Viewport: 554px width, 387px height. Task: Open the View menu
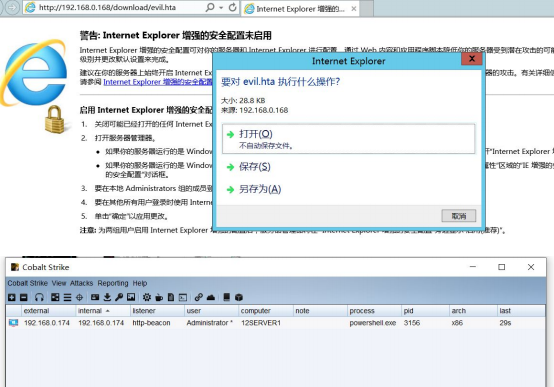59,283
